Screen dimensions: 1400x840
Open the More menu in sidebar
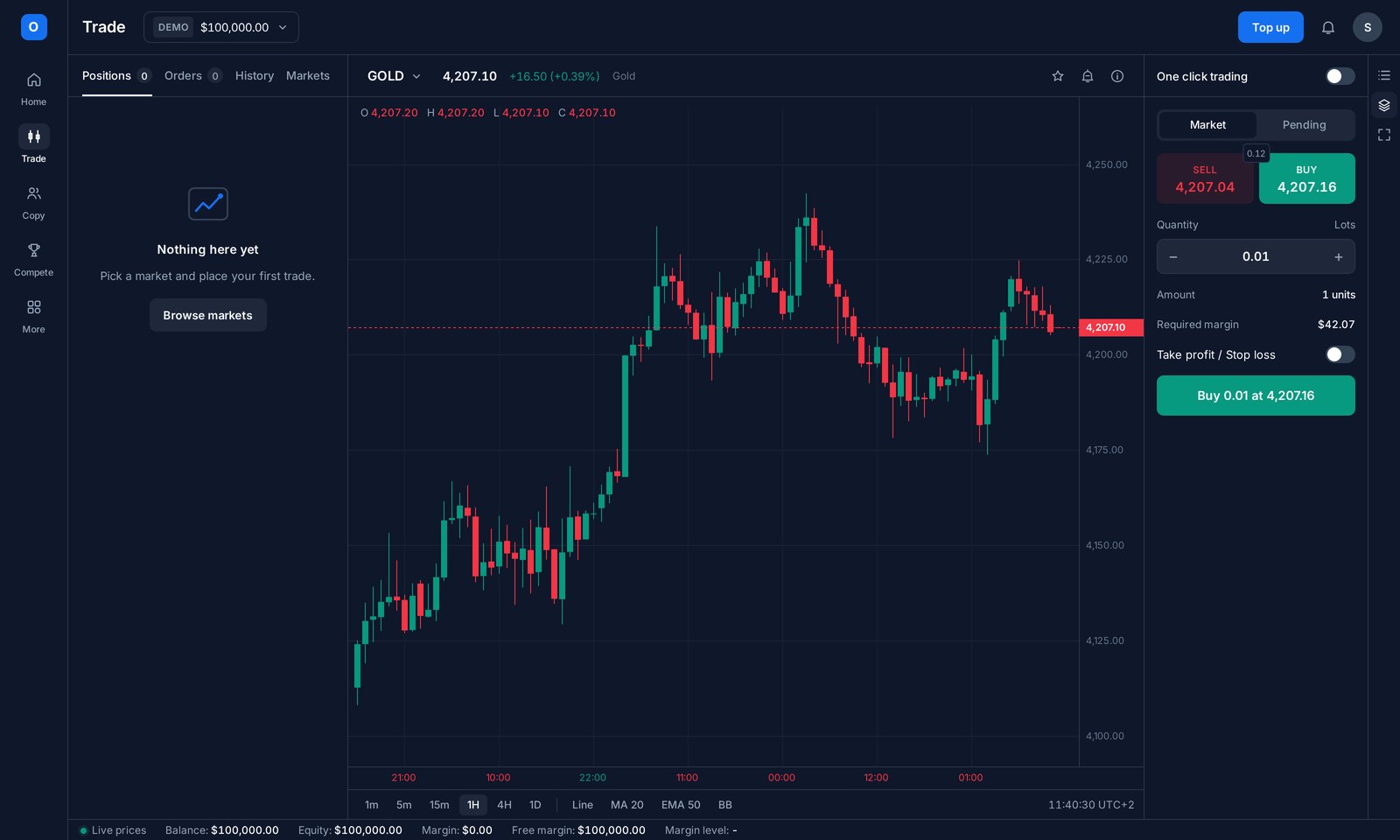pos(33,317)
